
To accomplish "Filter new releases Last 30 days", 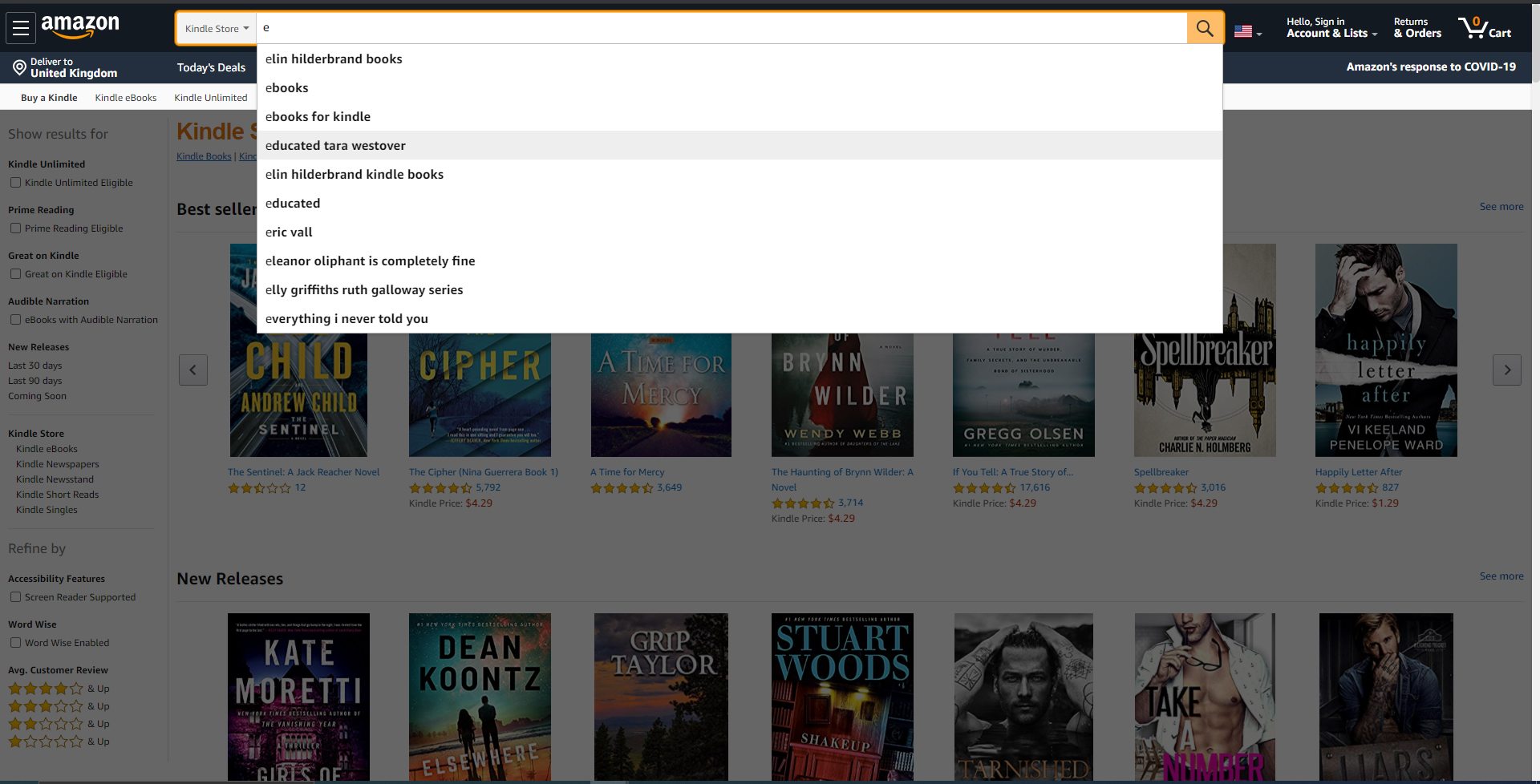I will pos(34,366).
